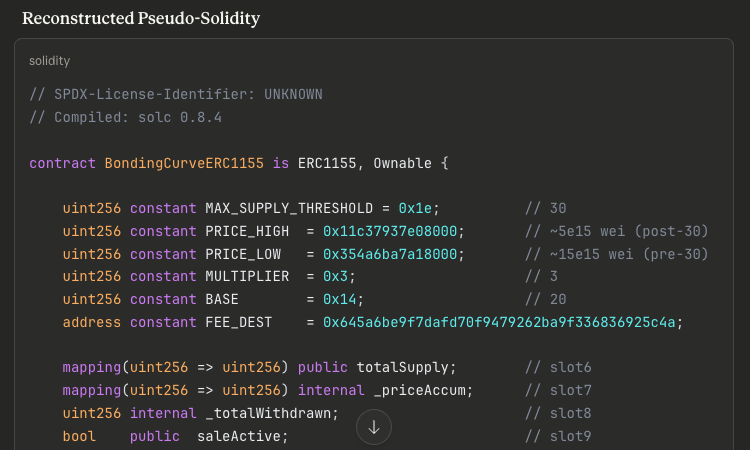This screenshot has width=750, height=450.
Task: Click the PRICE_LOW constant name
Action: [243, 254]
